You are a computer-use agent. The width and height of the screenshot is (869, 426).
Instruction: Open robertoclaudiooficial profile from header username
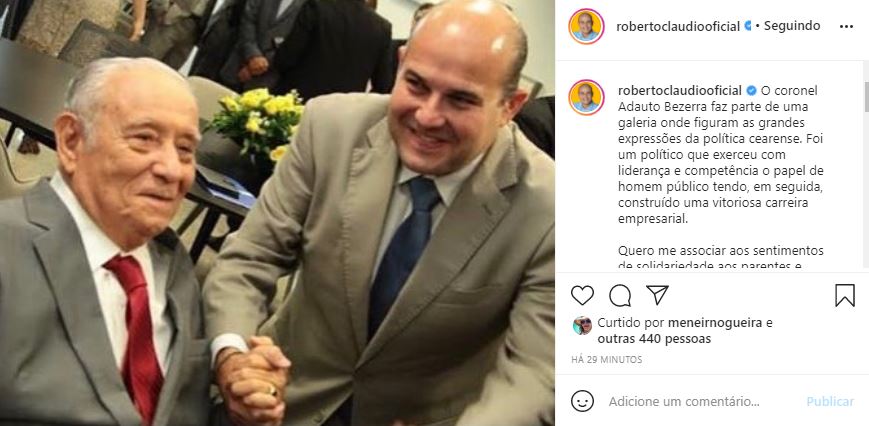point(678,27)
